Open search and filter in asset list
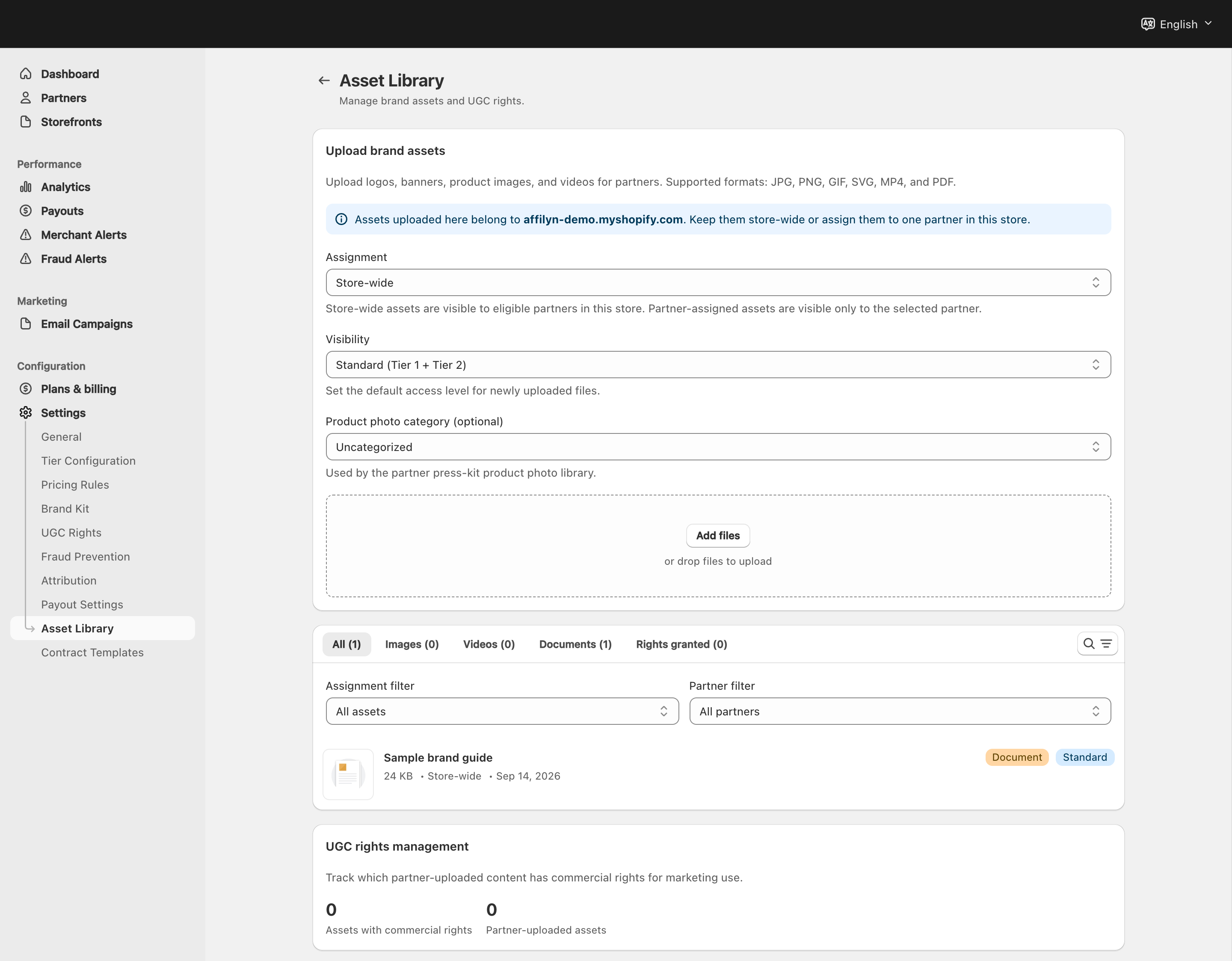 coord(1097,644)
